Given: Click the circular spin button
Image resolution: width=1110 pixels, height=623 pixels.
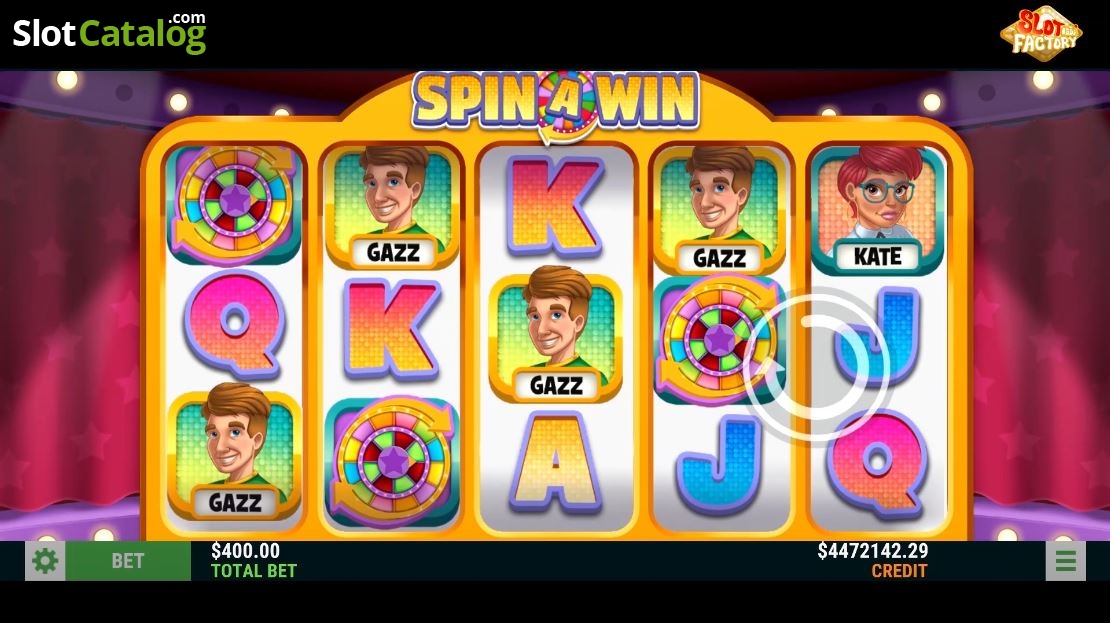Looking at the screenshot, I should pos(816,365).
